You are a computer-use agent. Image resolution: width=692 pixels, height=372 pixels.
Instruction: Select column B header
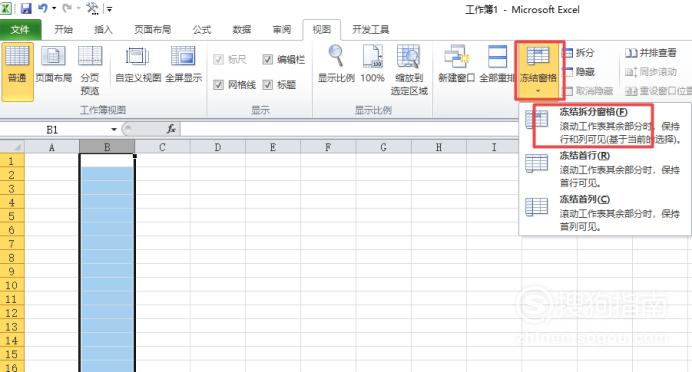(107, 147)
